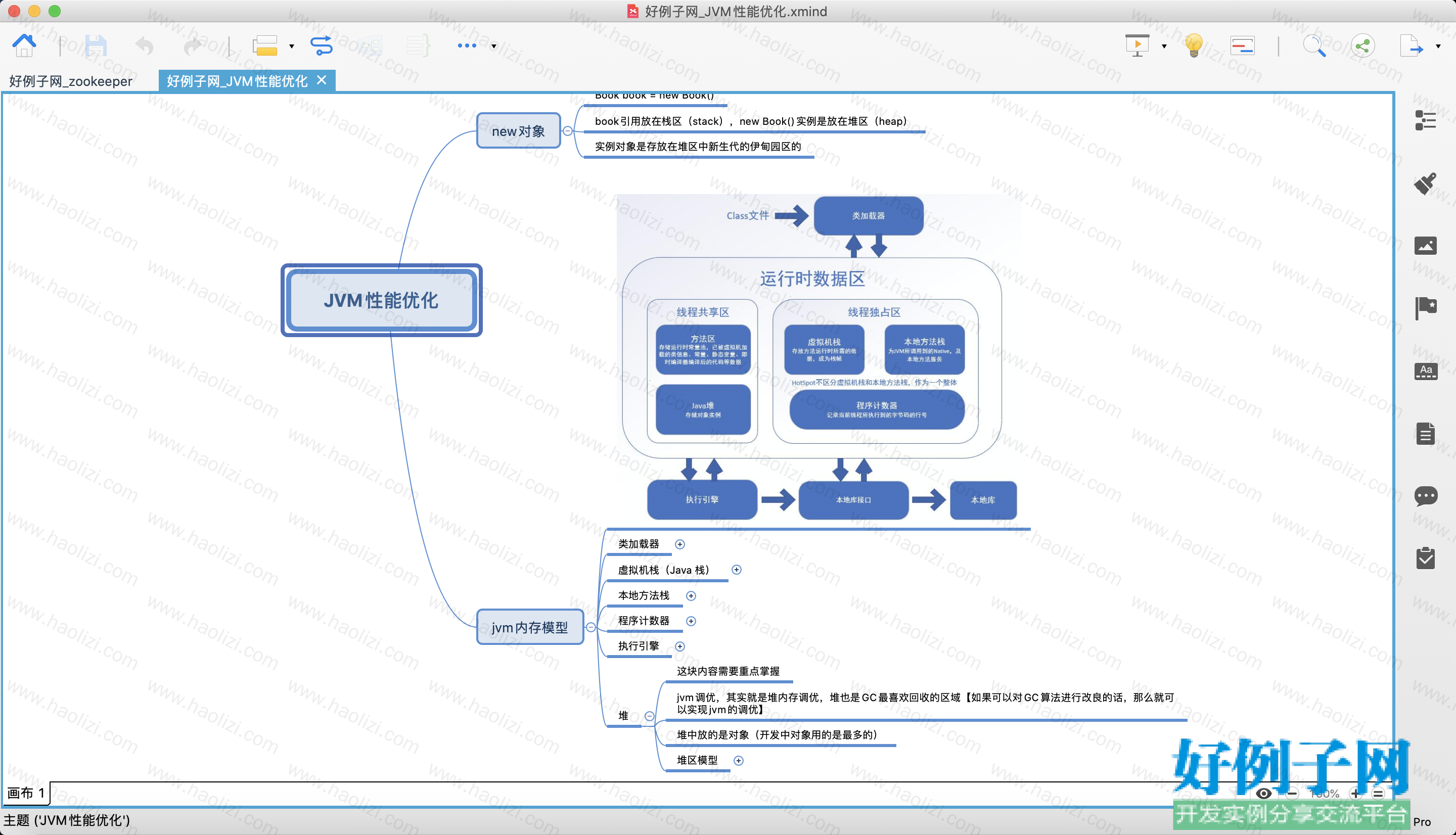Select the 类加载器 subtopic text
1456x835 pixels.
(639, 544)
